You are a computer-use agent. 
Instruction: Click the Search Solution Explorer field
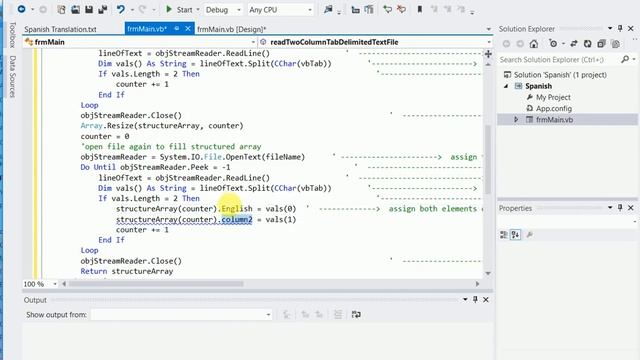(558, 60)
